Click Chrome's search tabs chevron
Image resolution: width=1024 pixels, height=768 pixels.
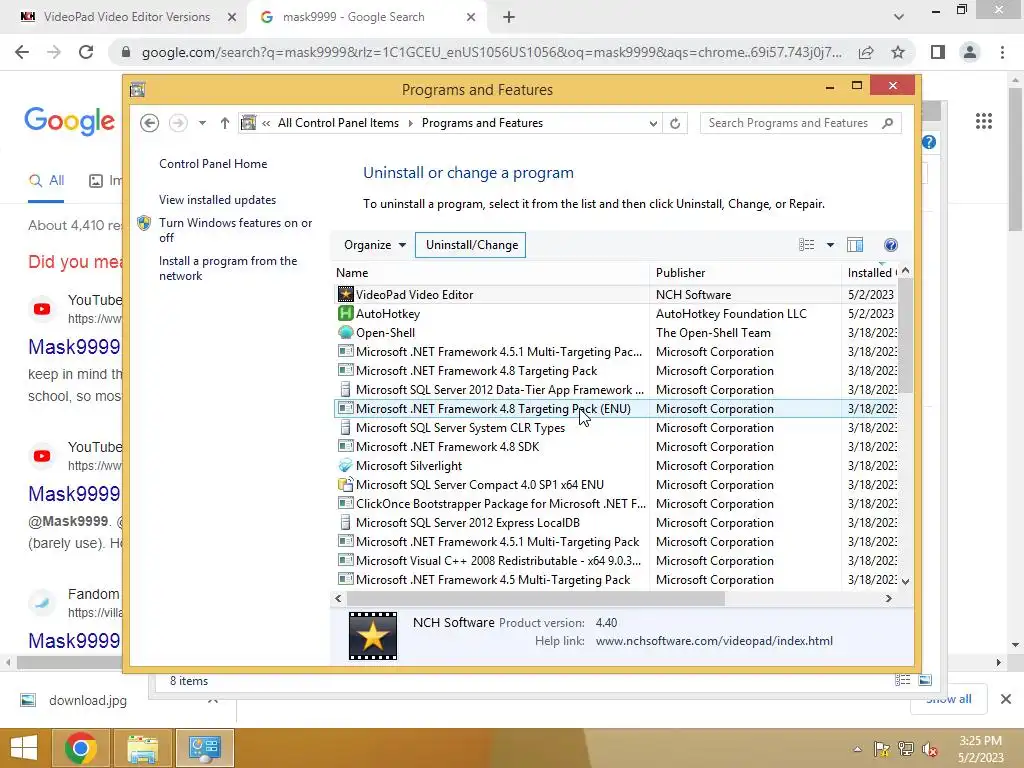point(899,17)
